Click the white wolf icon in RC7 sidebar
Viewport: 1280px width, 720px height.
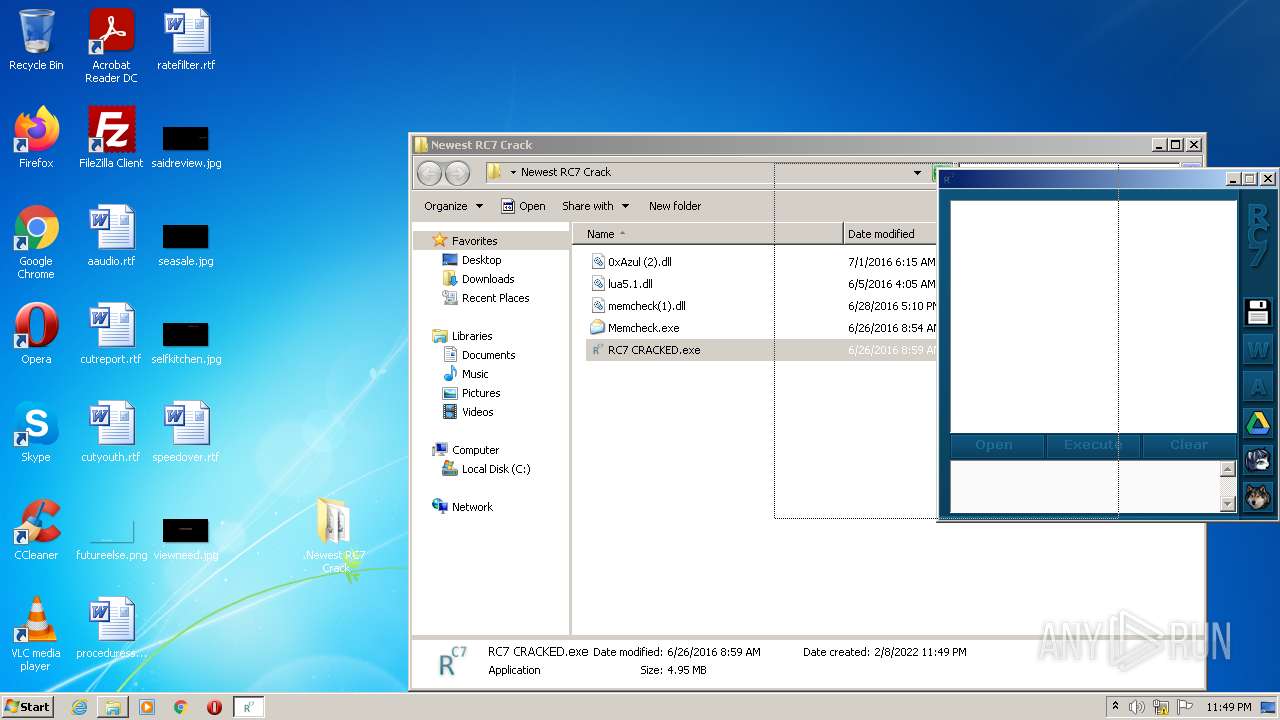[1257, 460]
